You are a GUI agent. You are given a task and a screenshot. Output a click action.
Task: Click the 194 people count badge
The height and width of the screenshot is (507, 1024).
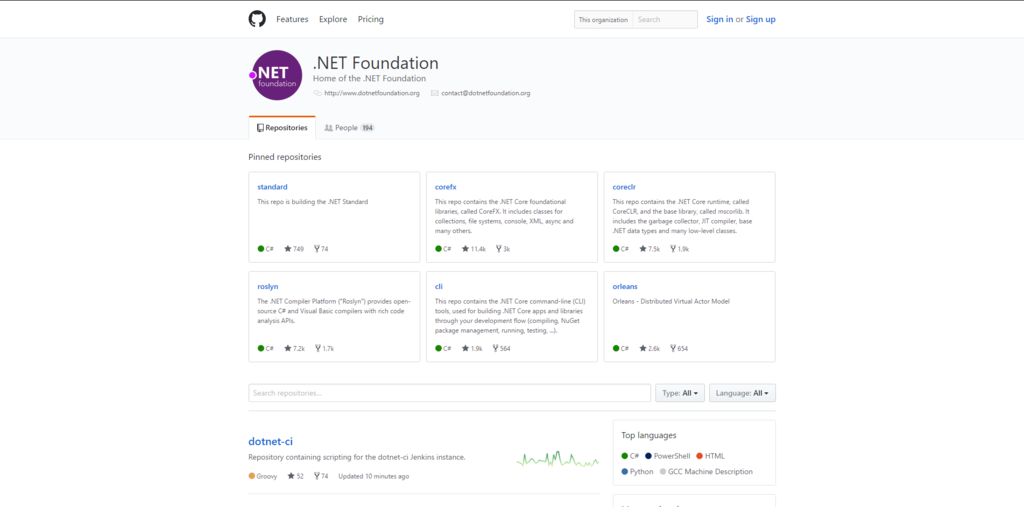[x=368, y=128]
